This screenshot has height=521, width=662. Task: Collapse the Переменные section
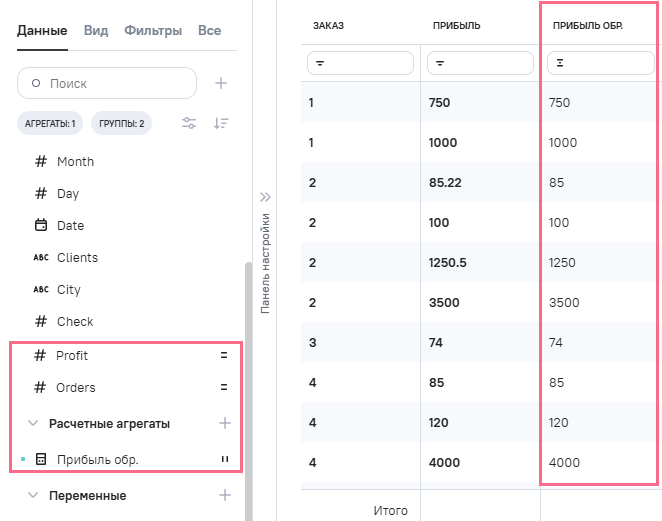pos(33,495)
